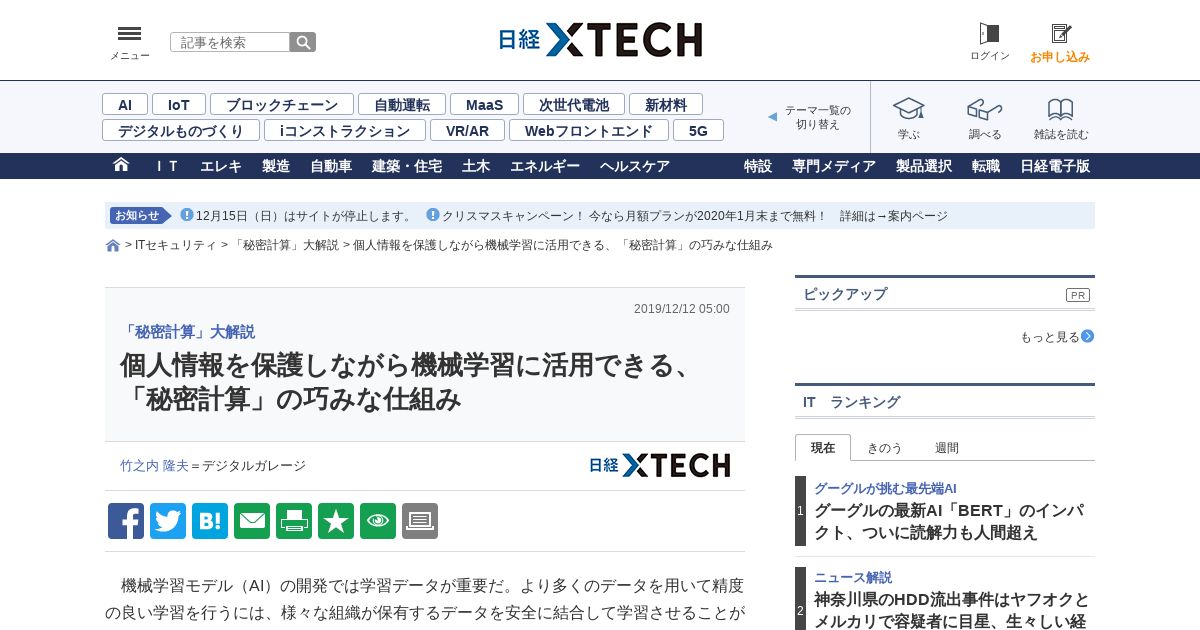Screen dimensions: 1200x630
Task: Go to home icon in navigation bar
Action: click(121, 165)
